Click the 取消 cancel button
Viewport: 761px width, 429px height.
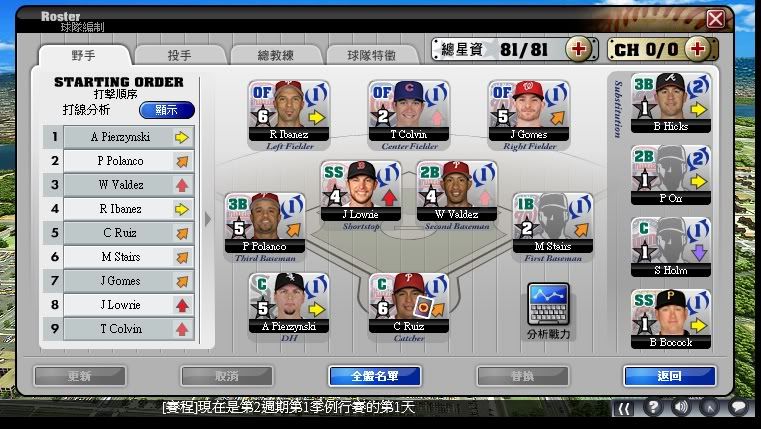coord(227,376)
